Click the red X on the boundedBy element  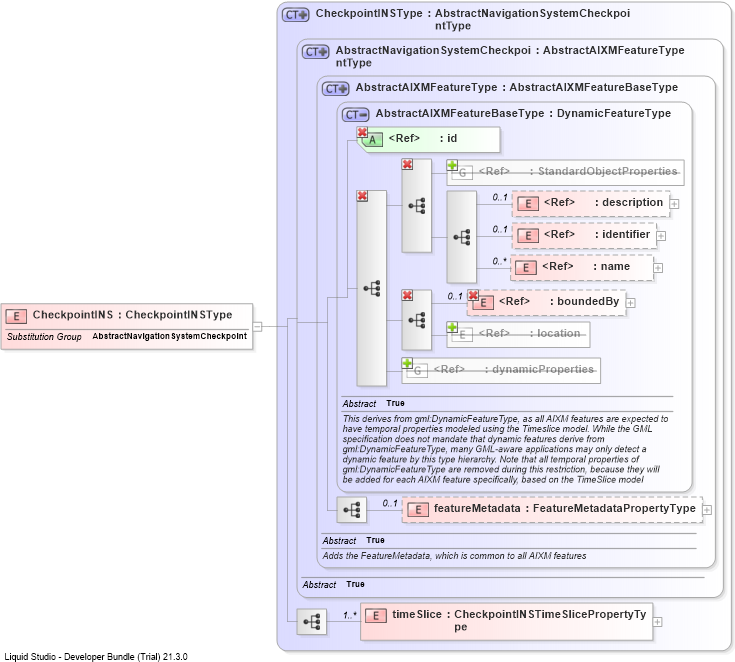tap(473, 295)
